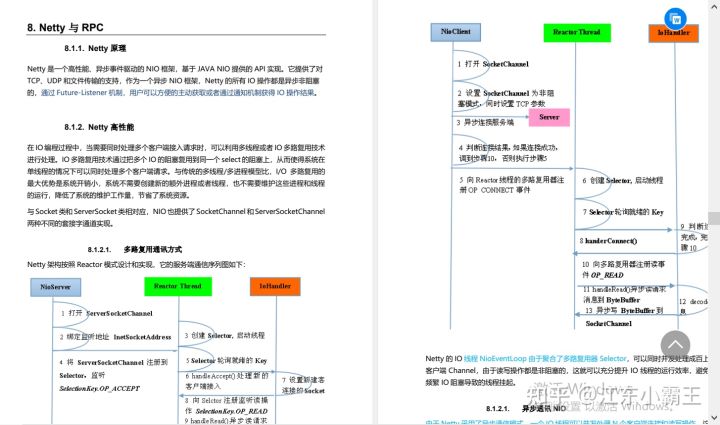Click the Reactor Thread box beside NioServer
The width and height of the screenshot is (720, 425).
pyautogui.click(x=178, y=286)
